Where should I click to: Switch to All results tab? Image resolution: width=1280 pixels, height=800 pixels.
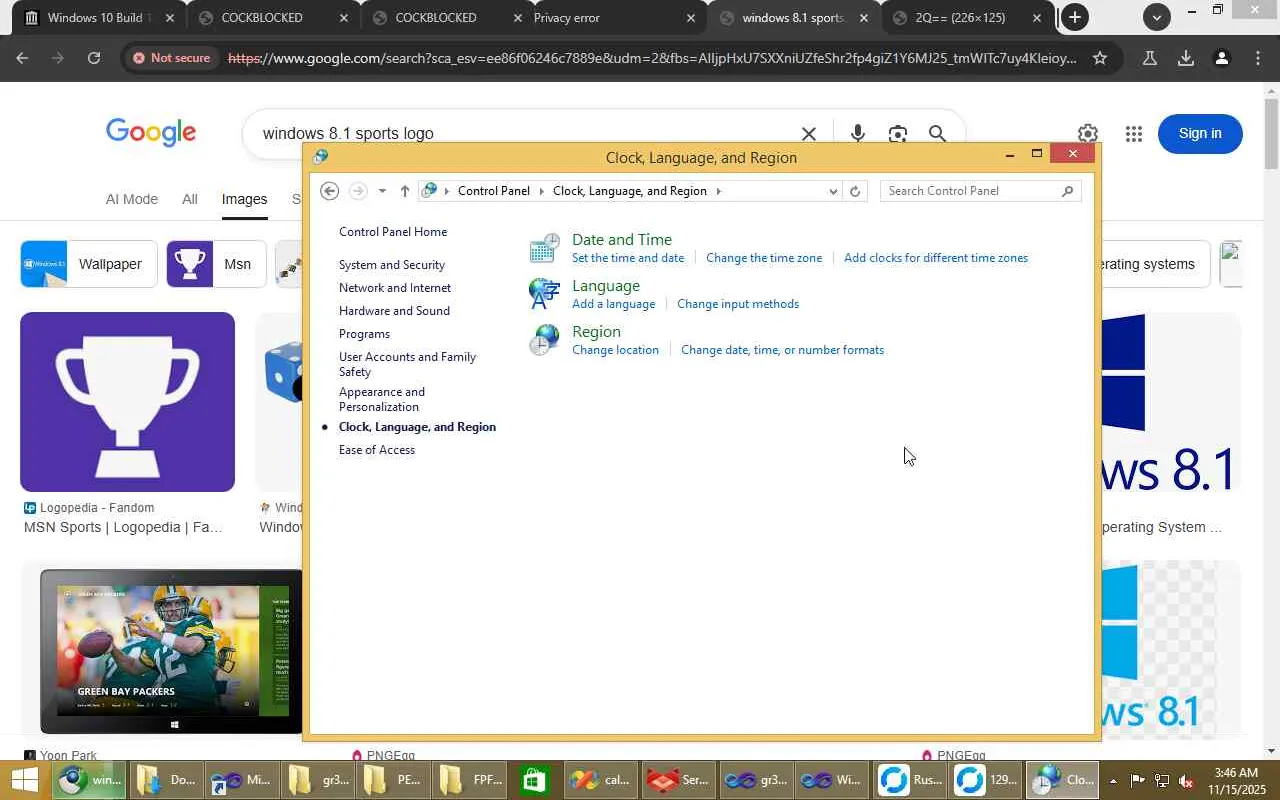(190, 199)
